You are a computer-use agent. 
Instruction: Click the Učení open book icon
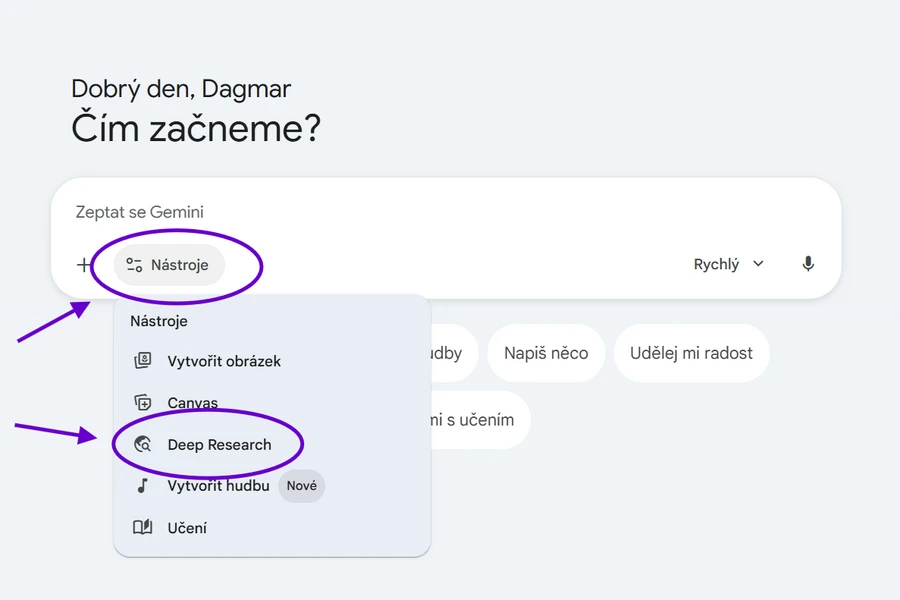[x=143, y=528]
